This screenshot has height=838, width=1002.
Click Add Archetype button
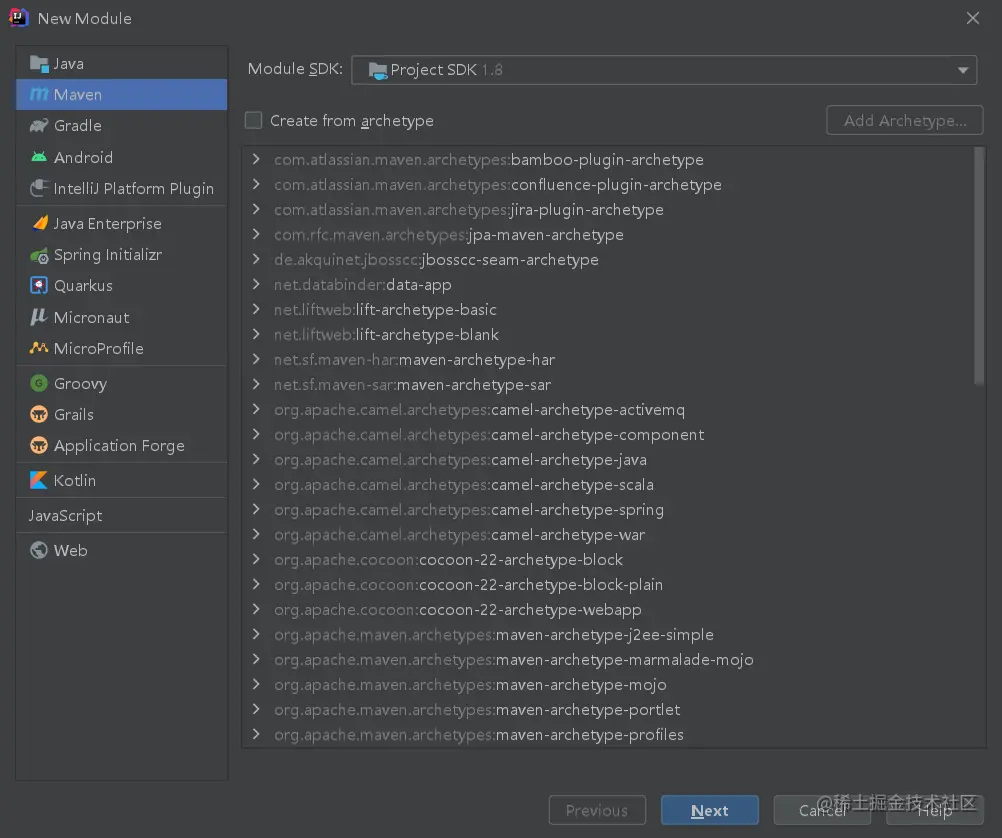(x=904, y=120)
